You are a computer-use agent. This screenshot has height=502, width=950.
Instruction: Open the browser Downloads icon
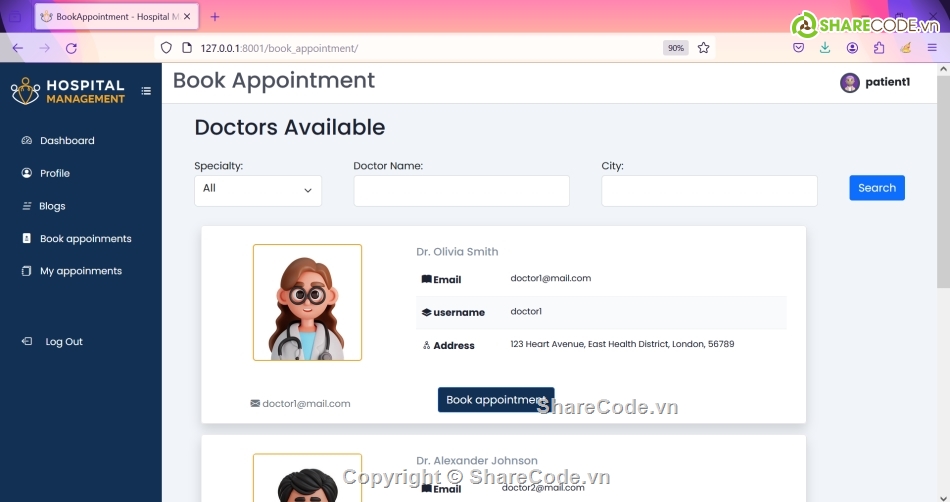pyautogui.click(x=825, y=48)
